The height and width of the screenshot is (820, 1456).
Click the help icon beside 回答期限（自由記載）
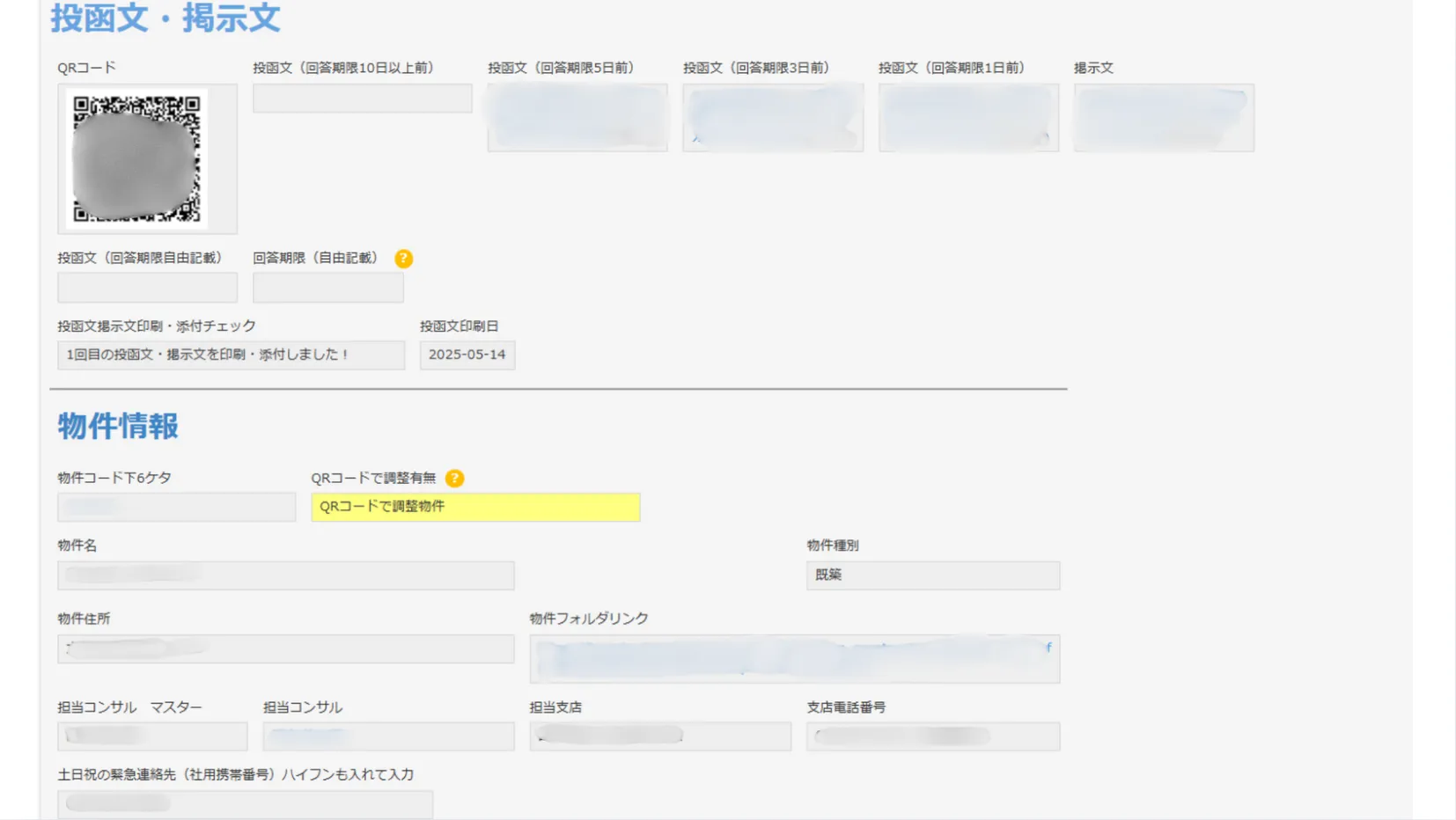[403, 259]
